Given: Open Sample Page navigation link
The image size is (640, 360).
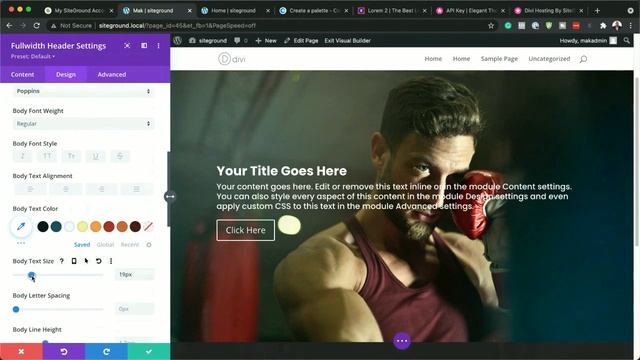Looking at the screenshot, I should click(x=499, y=59).
